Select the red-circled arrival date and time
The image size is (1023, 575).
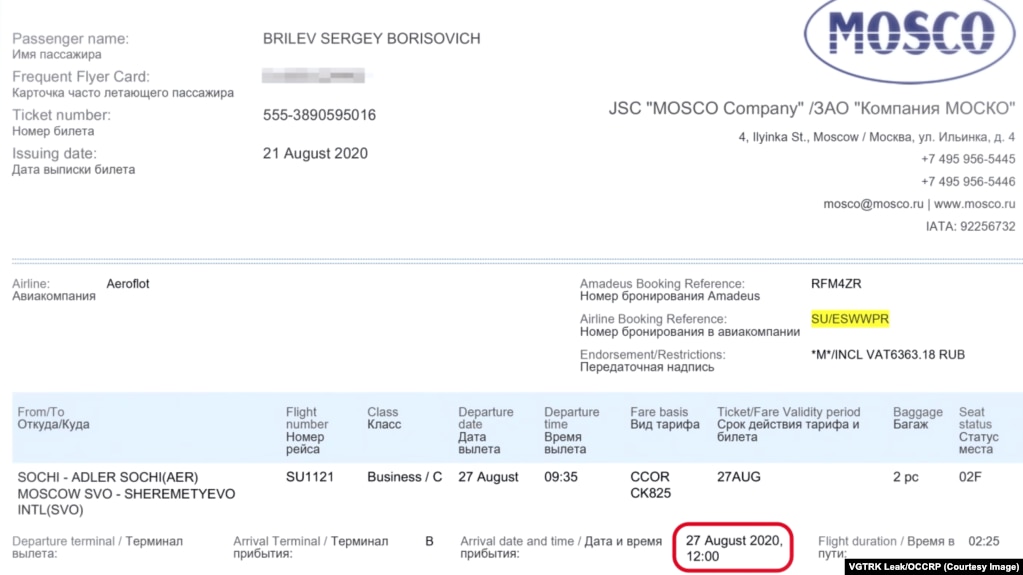(x=733, y=548)
